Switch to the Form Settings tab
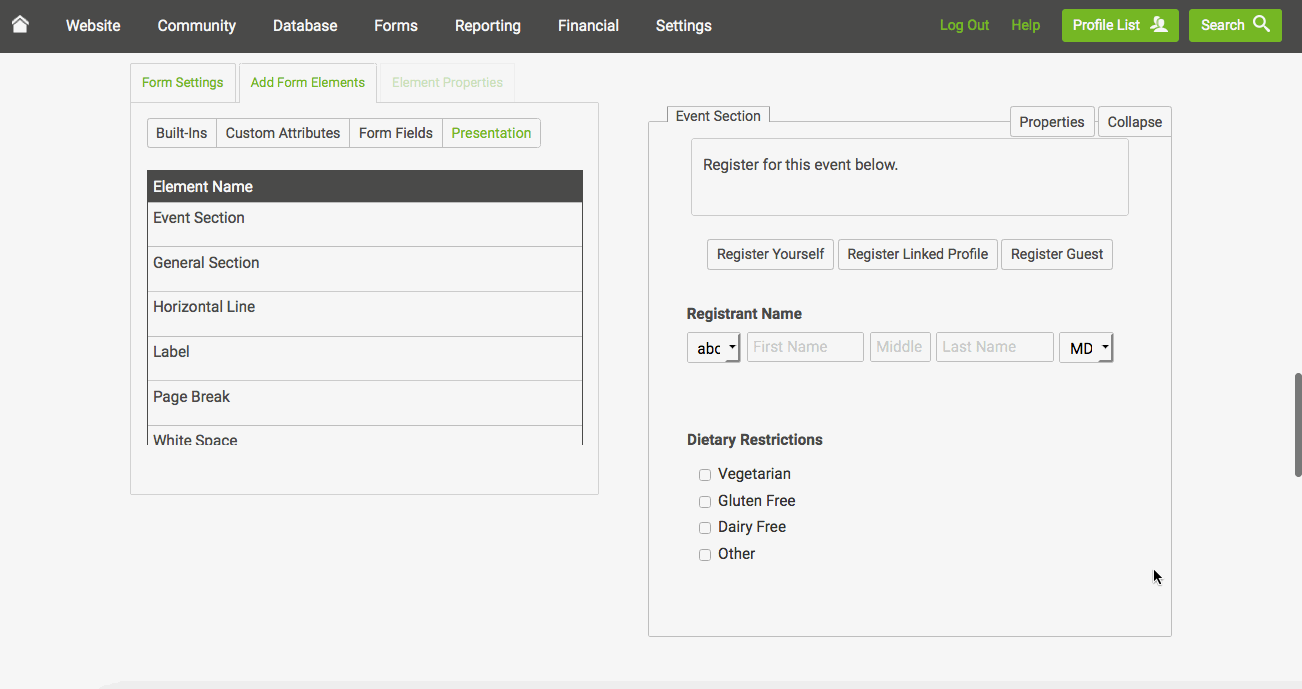The width and height of the screenshot is (1302, 689). [x=183, y=82]
